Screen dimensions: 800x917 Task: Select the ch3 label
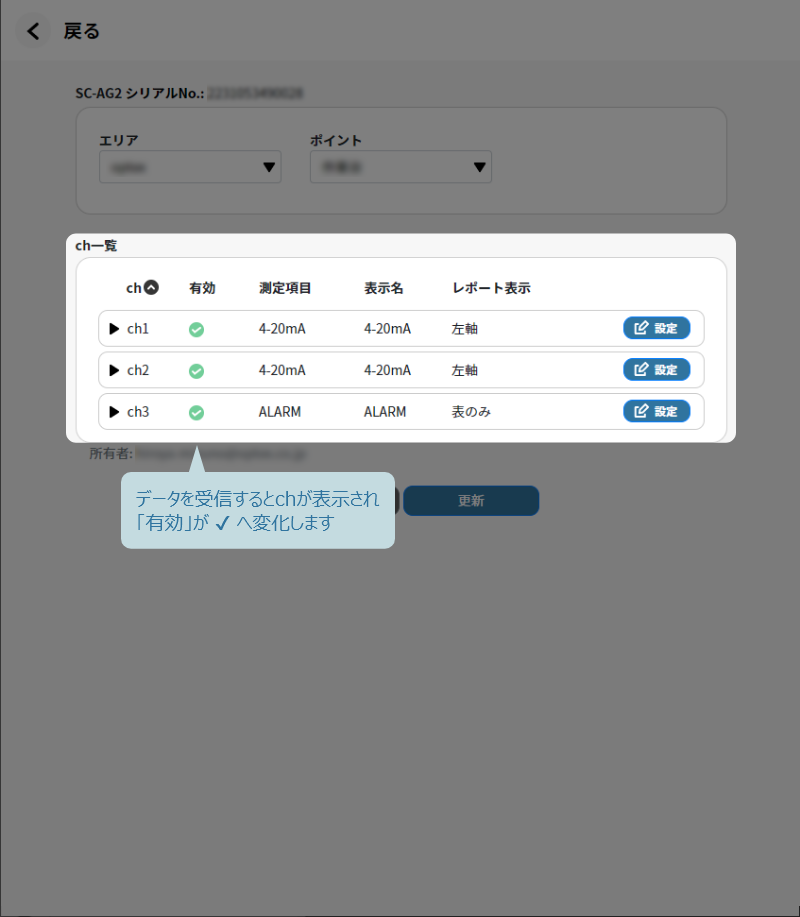(138, 412)
